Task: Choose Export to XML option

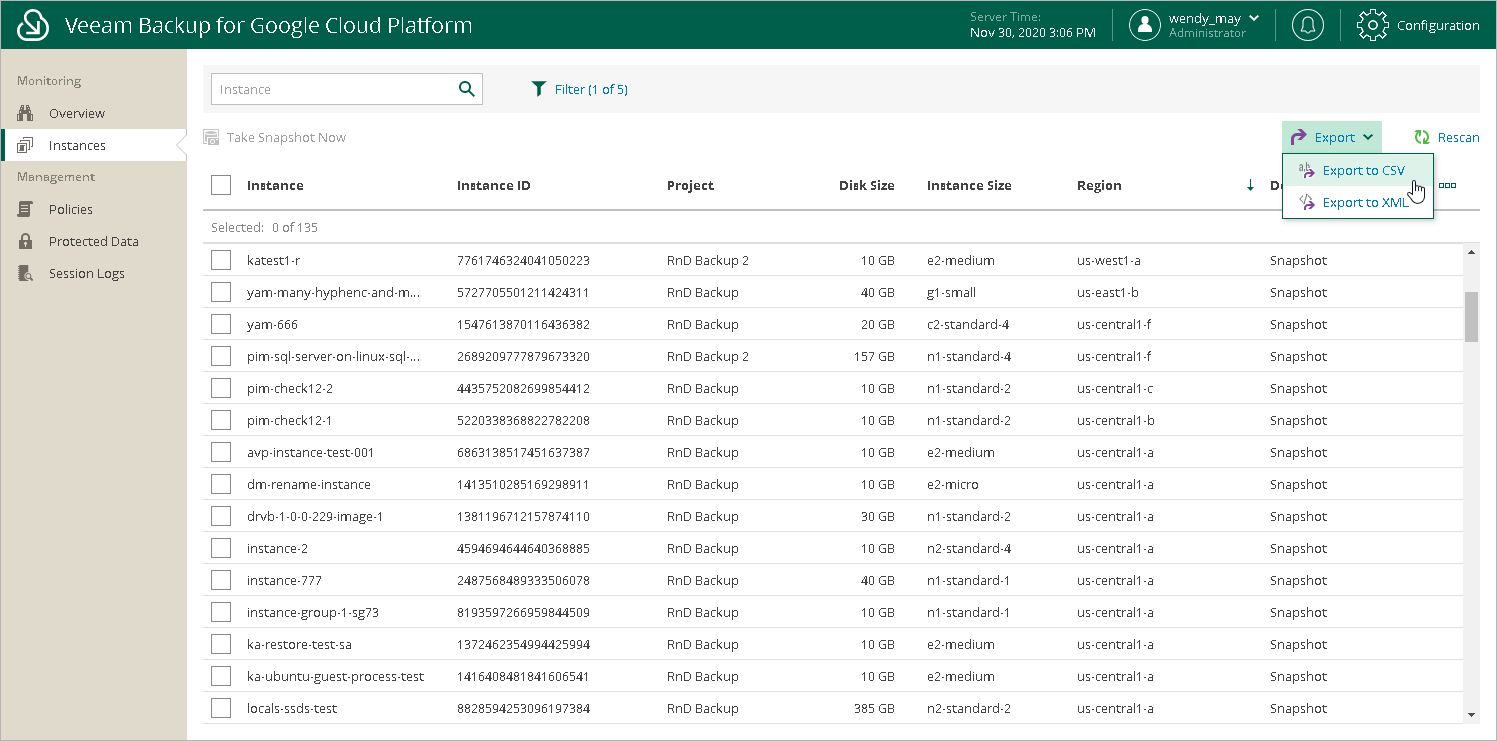Action: click(1364, 202)
